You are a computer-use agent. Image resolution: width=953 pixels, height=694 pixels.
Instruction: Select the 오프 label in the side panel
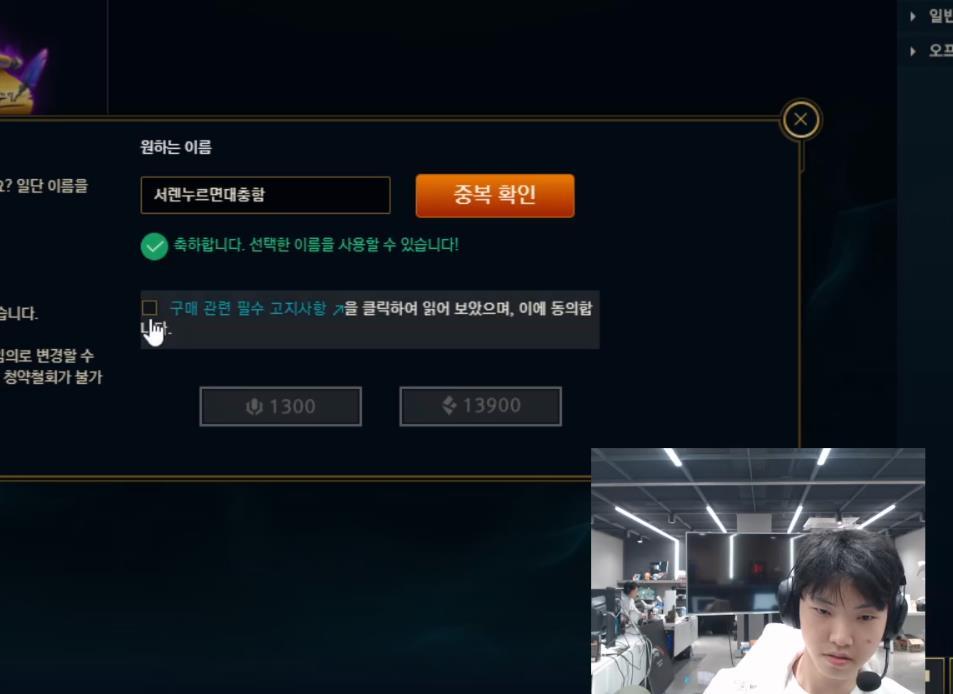click(940, 50)
